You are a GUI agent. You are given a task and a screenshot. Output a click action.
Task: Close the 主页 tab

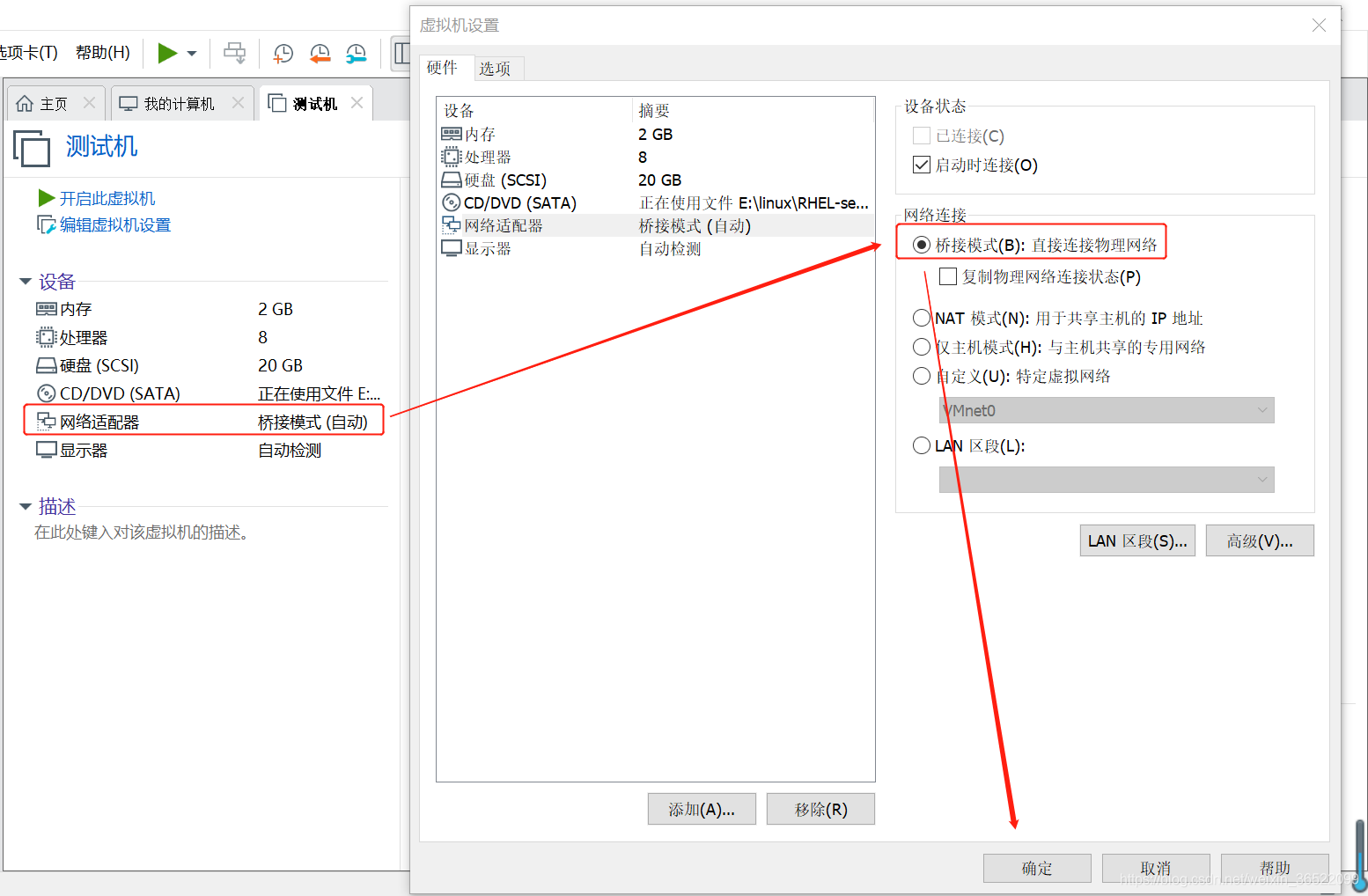89,103
